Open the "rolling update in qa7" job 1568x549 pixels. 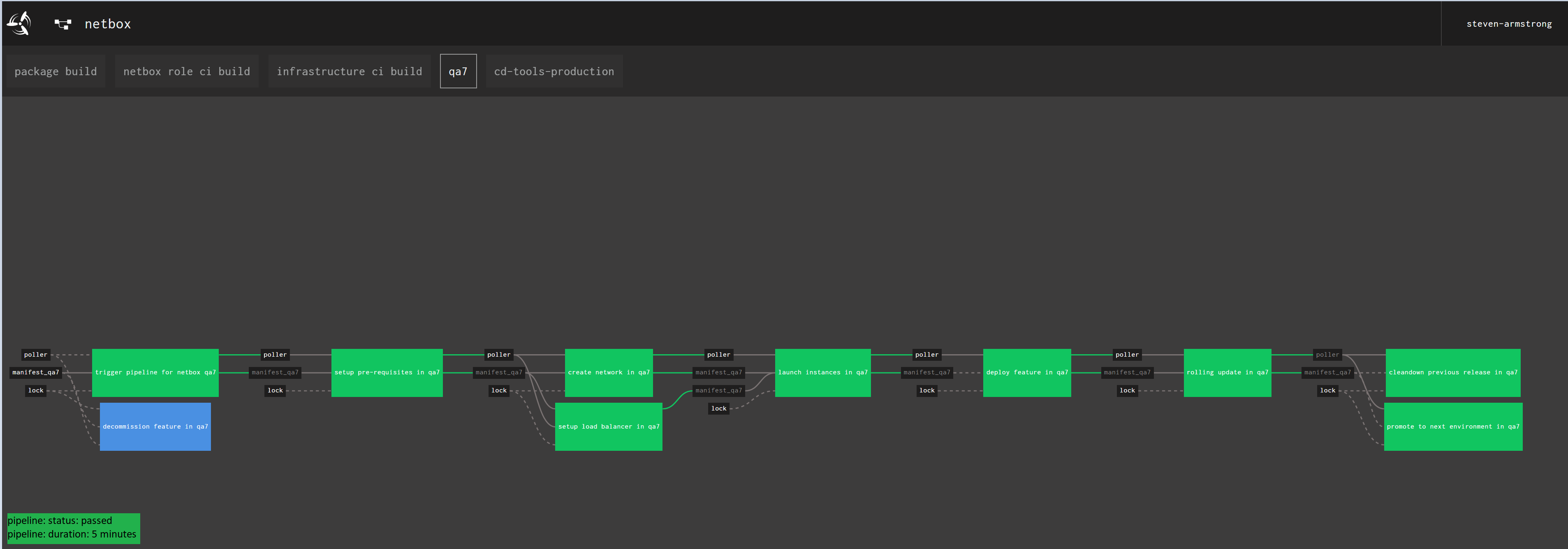click(x=1228, y=372)
